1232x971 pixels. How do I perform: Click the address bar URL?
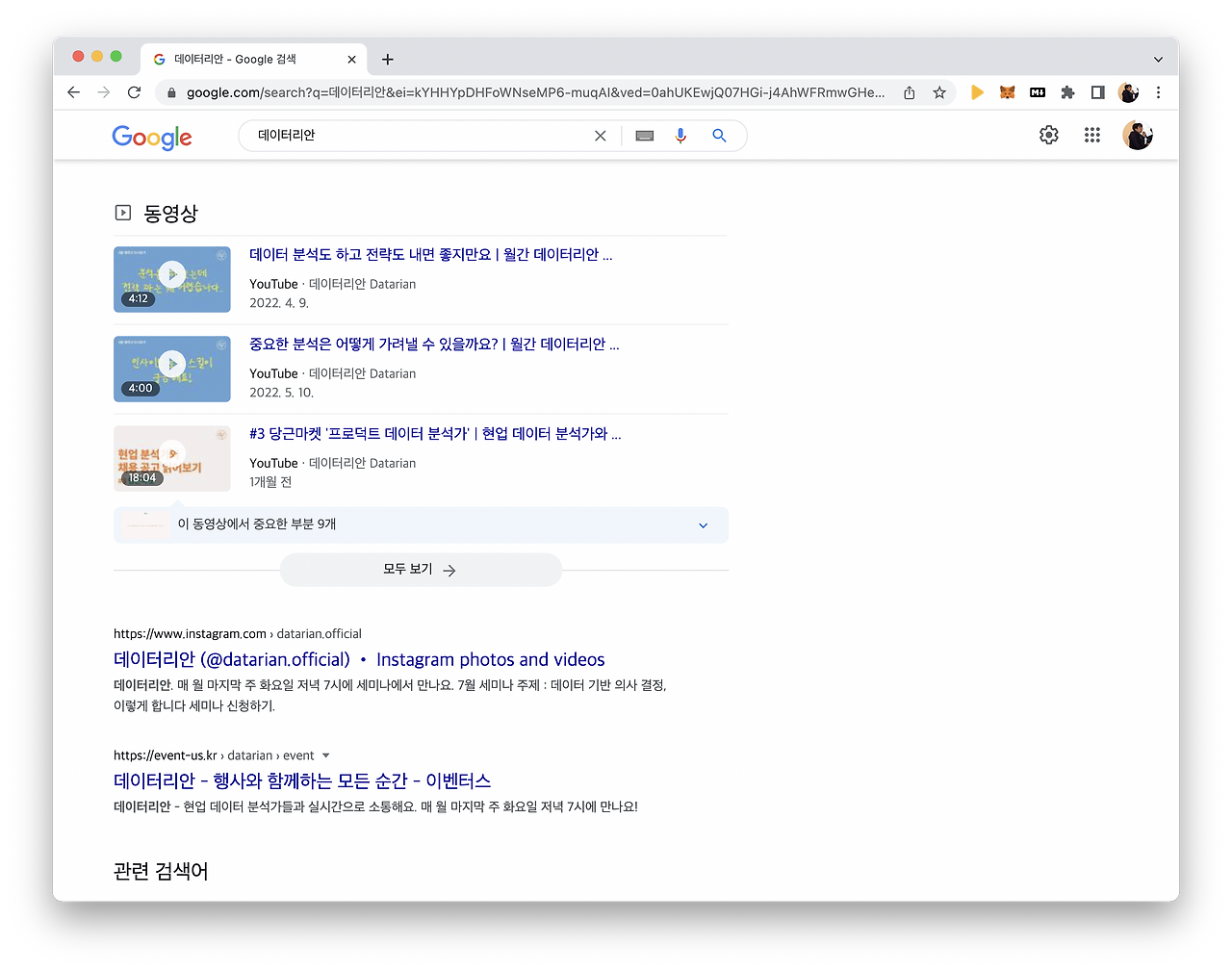(535, 92)
